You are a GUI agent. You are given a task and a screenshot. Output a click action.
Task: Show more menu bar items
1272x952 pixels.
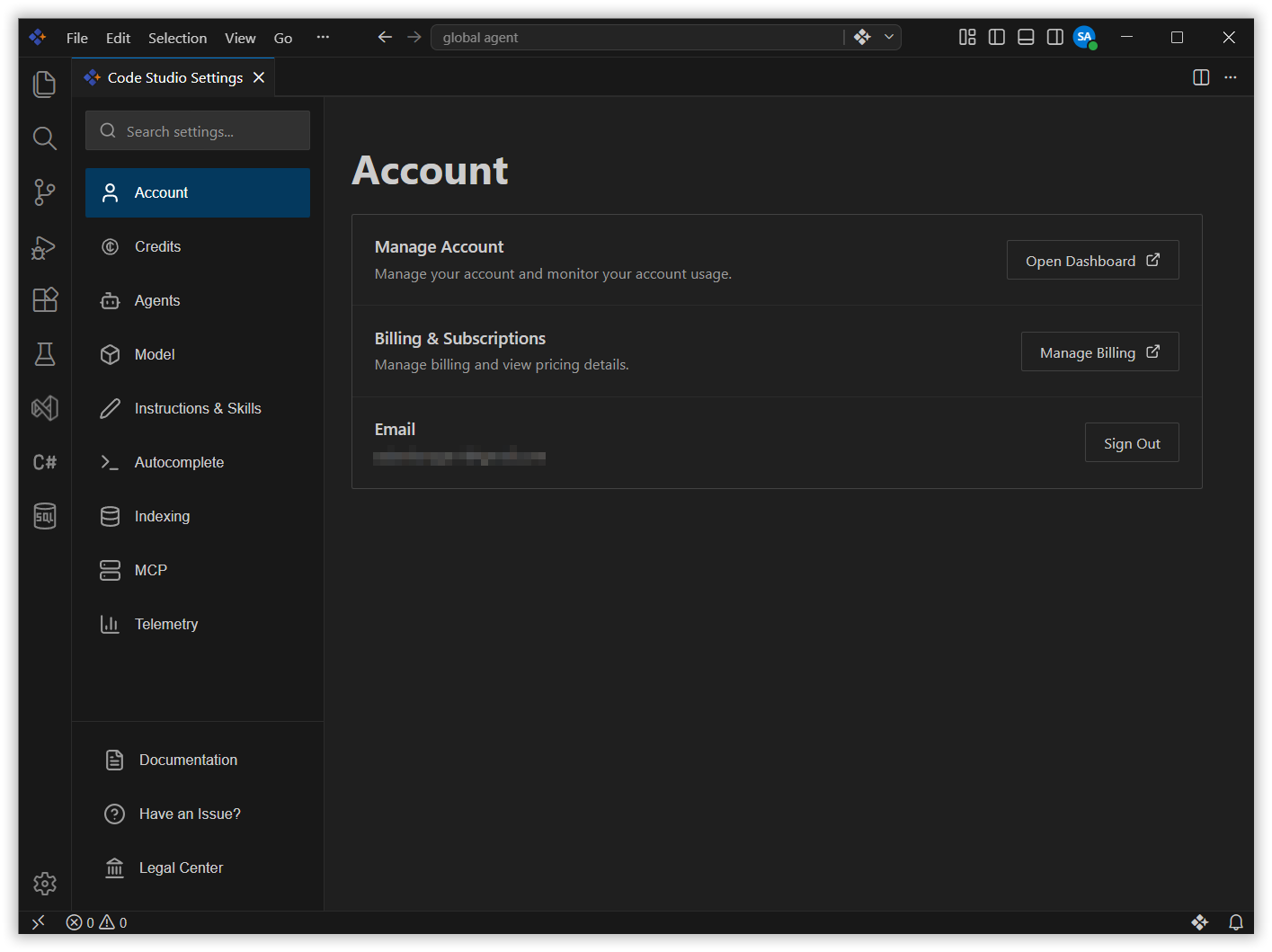point(323,37)
